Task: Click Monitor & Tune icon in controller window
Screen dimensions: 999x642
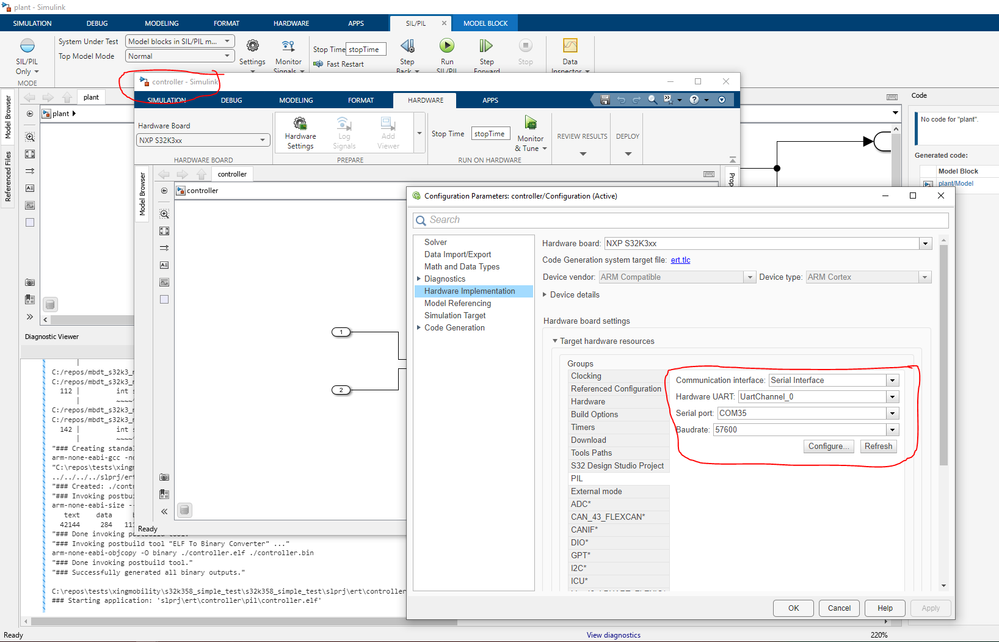Action: (530, 122)
